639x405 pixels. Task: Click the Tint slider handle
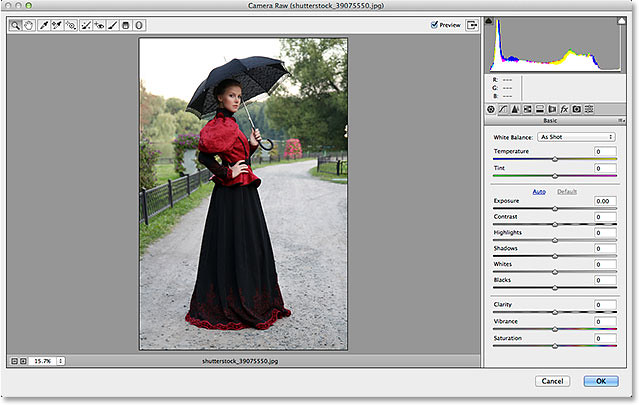click(555, 176)
